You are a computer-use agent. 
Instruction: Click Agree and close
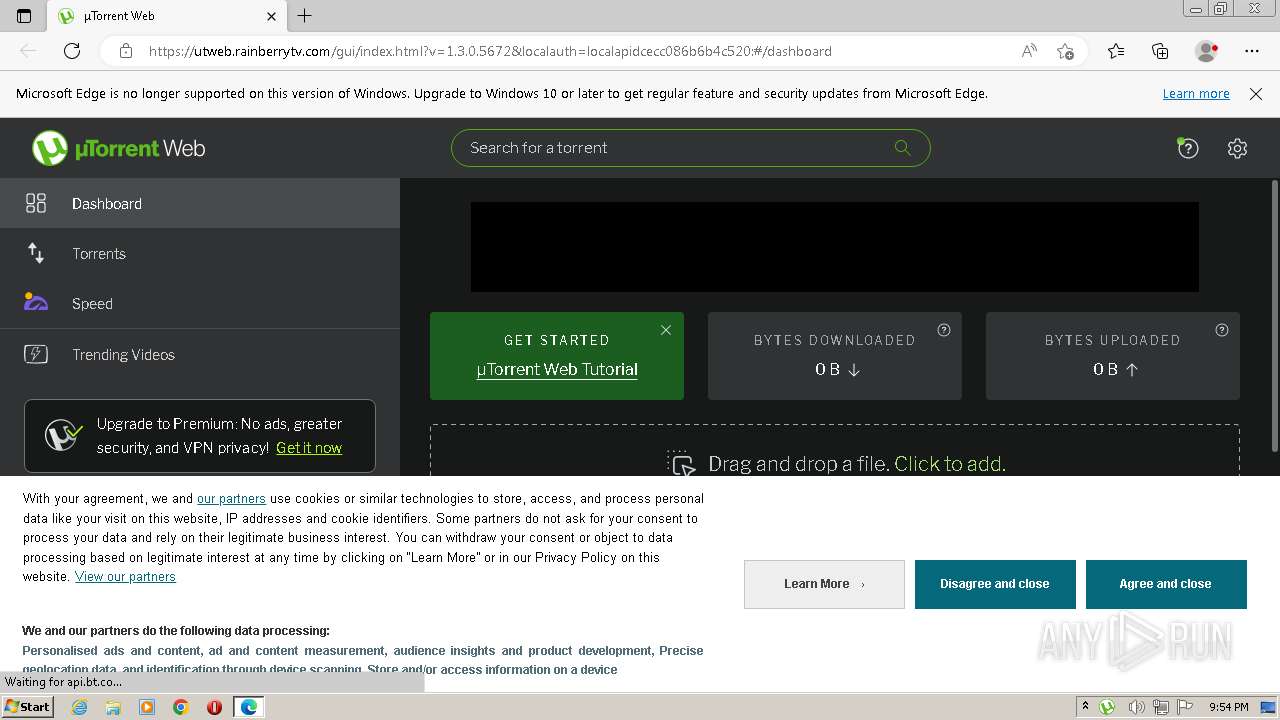point(1166,584)
